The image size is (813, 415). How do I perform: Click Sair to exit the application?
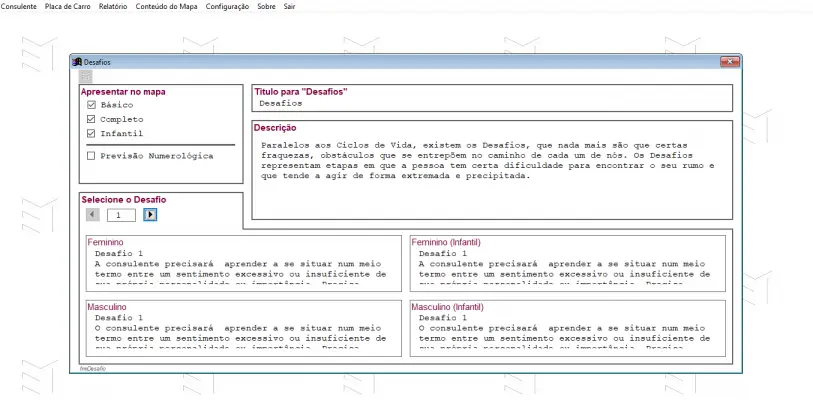point(290,6)
